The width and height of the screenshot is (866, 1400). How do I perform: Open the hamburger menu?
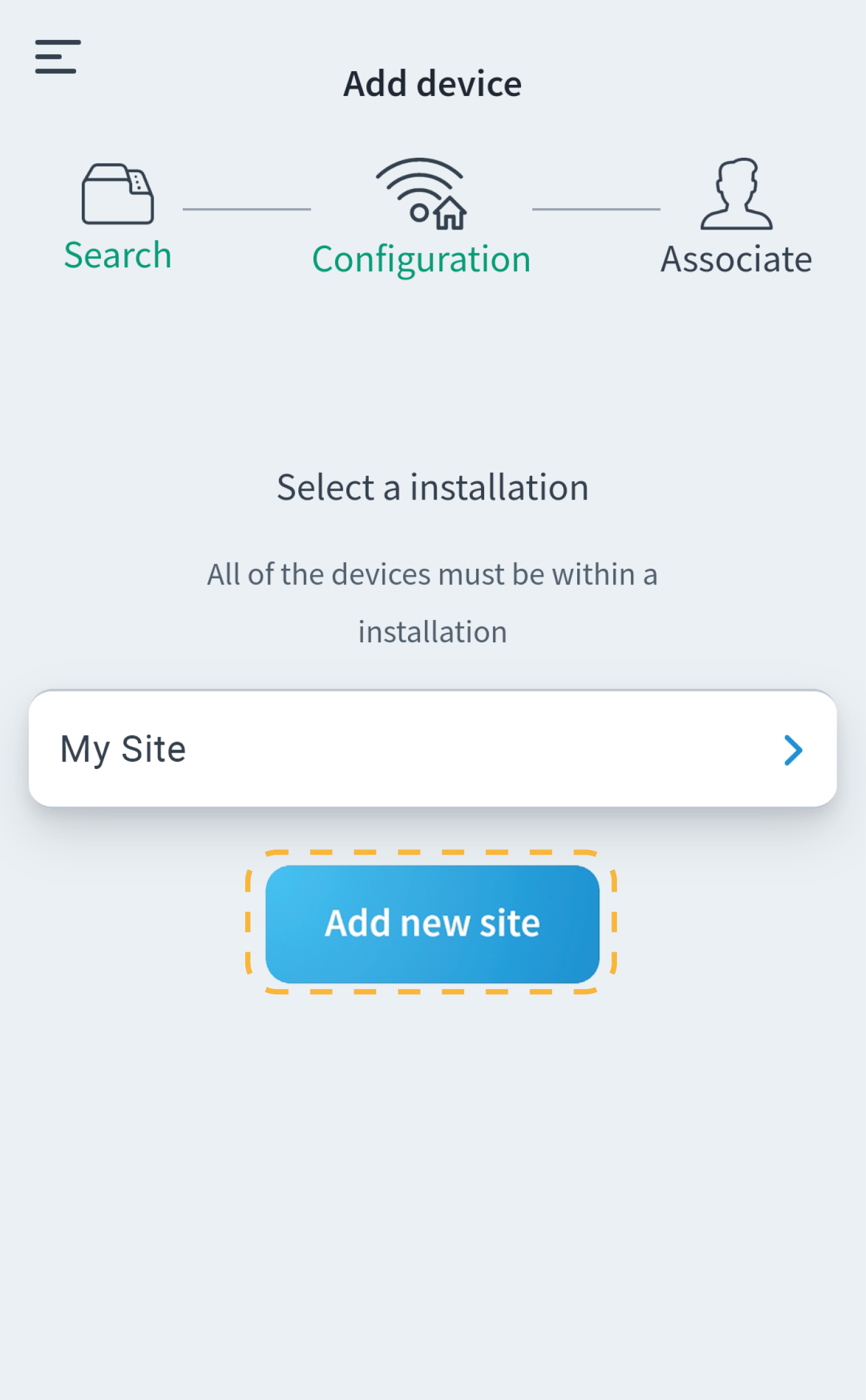click(x=57, y=57)
